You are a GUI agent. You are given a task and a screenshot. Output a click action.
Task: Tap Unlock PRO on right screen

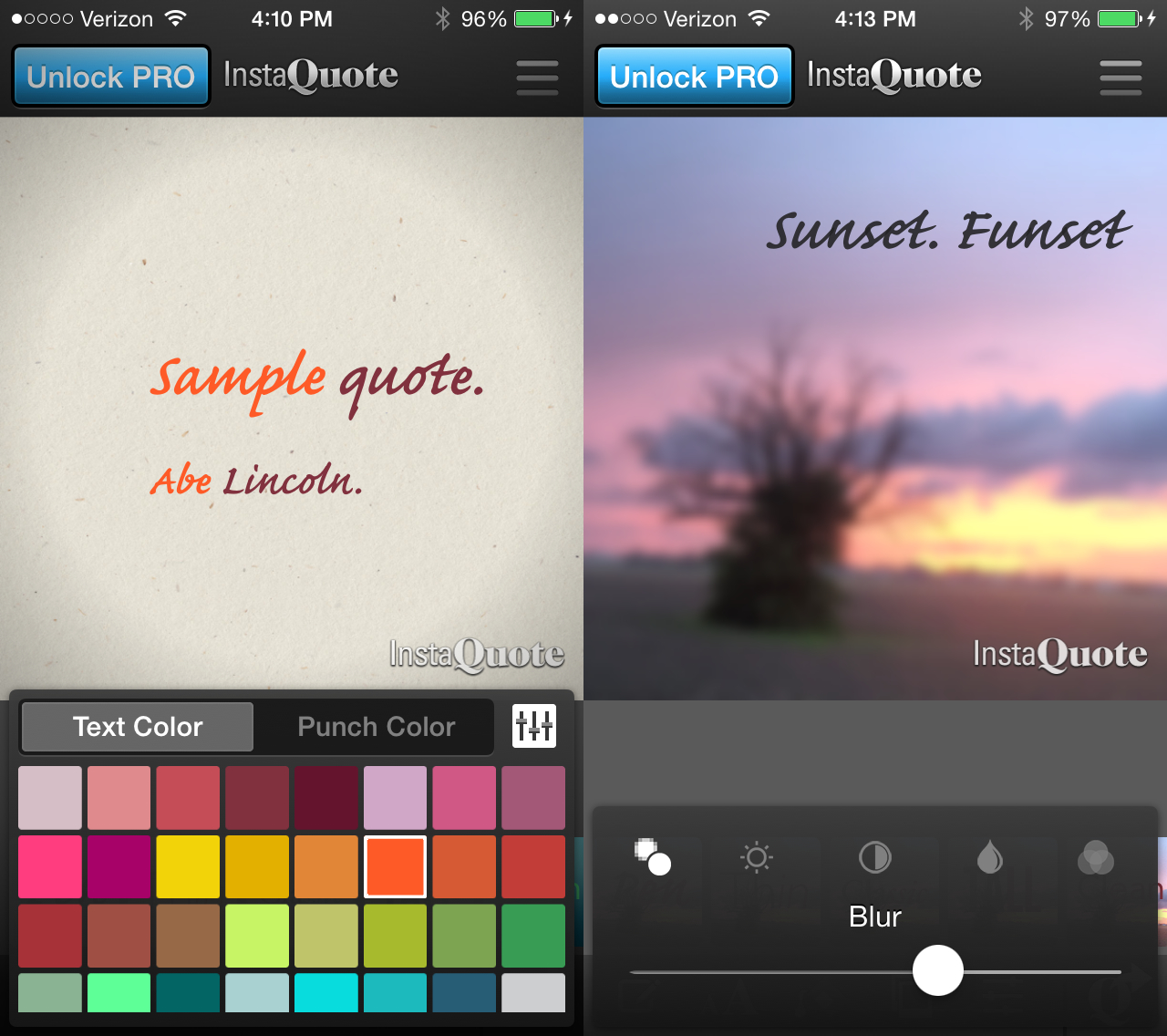(x=695, y=77)
